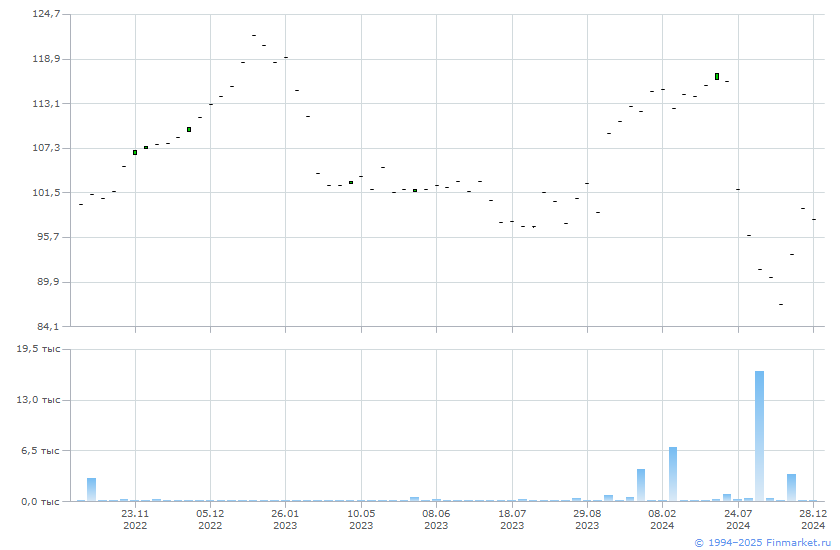
Task: Click the 18.07 2023 date label
Action: pos(512,519)
